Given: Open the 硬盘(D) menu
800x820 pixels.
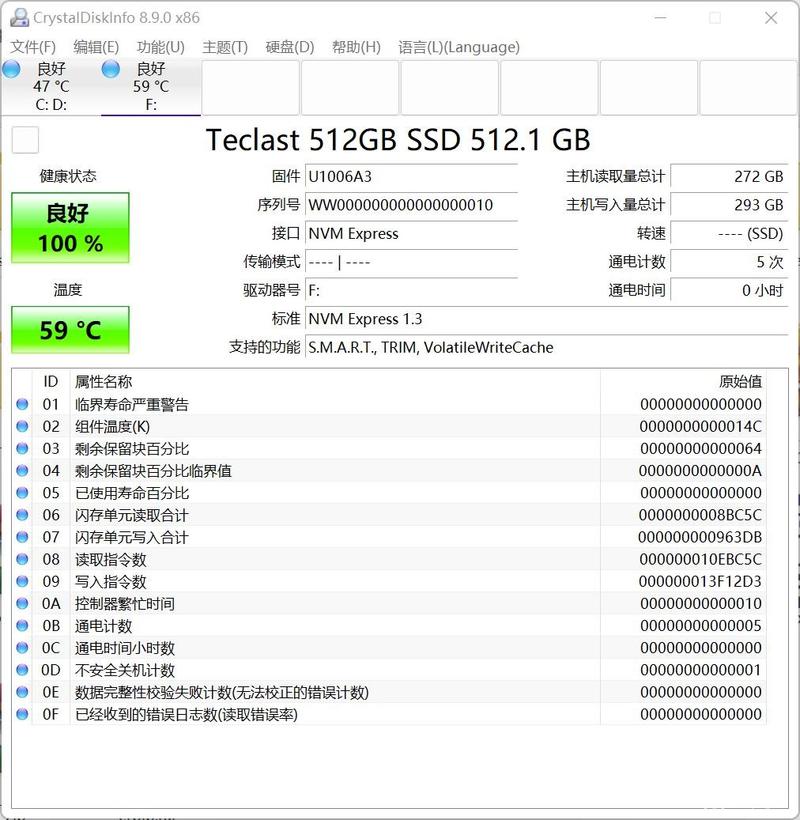Looking at the screenshot, I should [290, 47].
